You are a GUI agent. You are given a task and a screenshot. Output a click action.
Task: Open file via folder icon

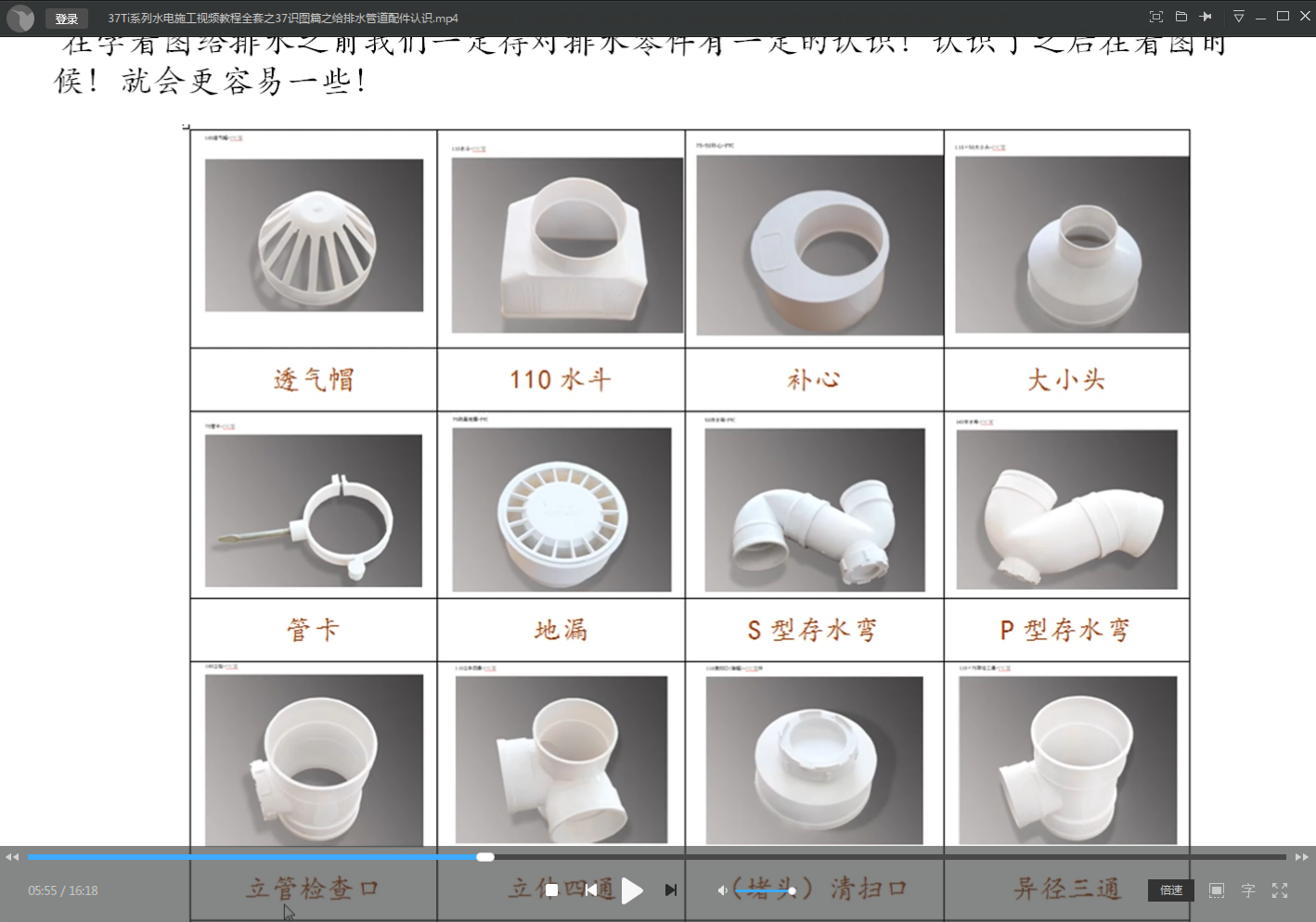pos(1181,17)
